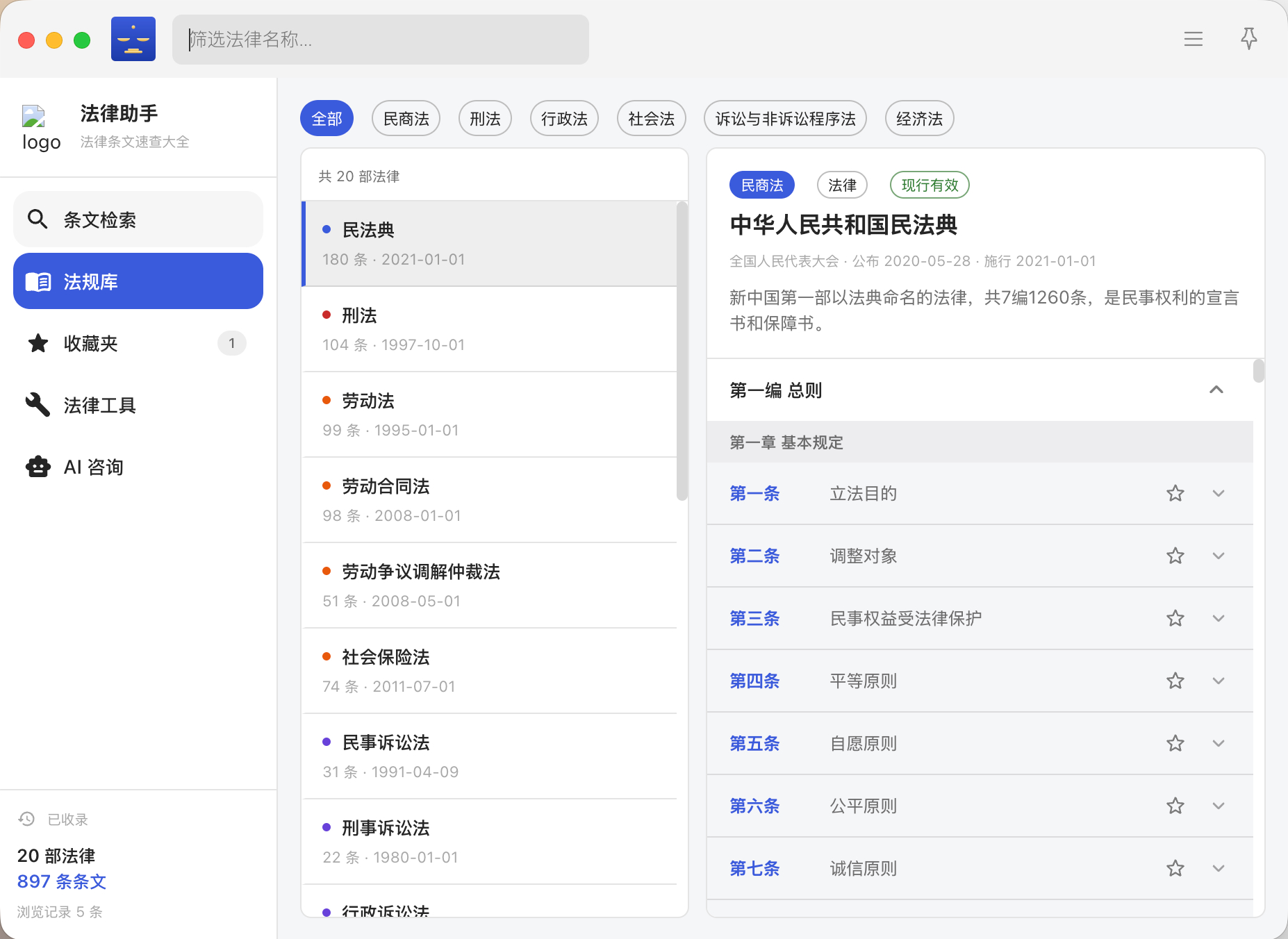Expand the 第二条 调整对象 article
This screenshot has height=939, width=1288.
point(1218,556)
